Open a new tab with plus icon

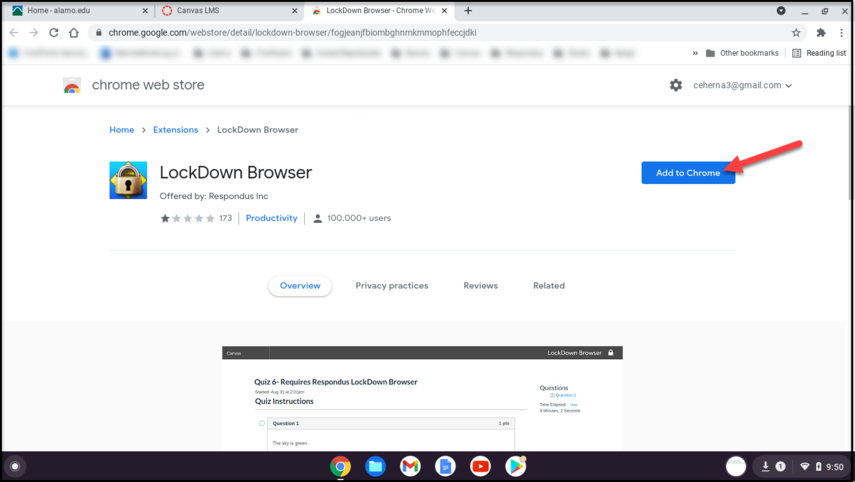[468, 11]
